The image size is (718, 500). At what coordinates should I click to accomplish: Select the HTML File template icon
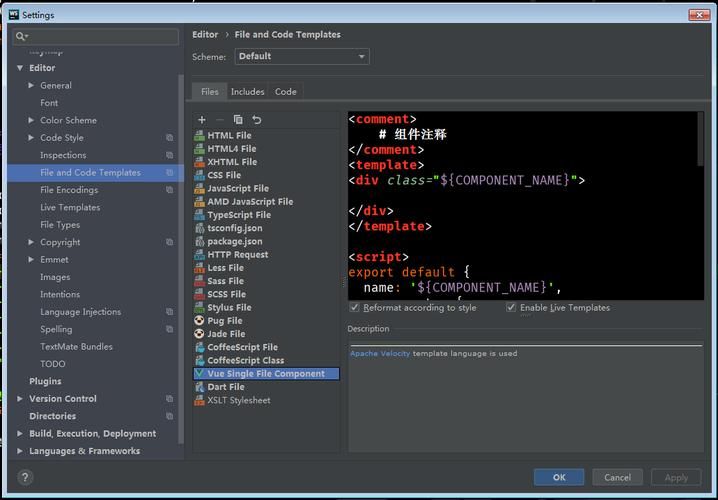click(x=200, y=136)
